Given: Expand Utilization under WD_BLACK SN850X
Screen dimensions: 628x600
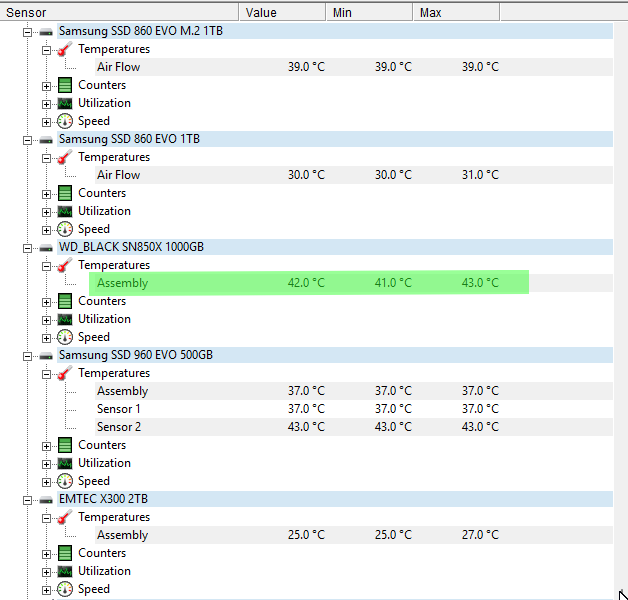Looking at the screenshot, I should [x=46, y=320].
